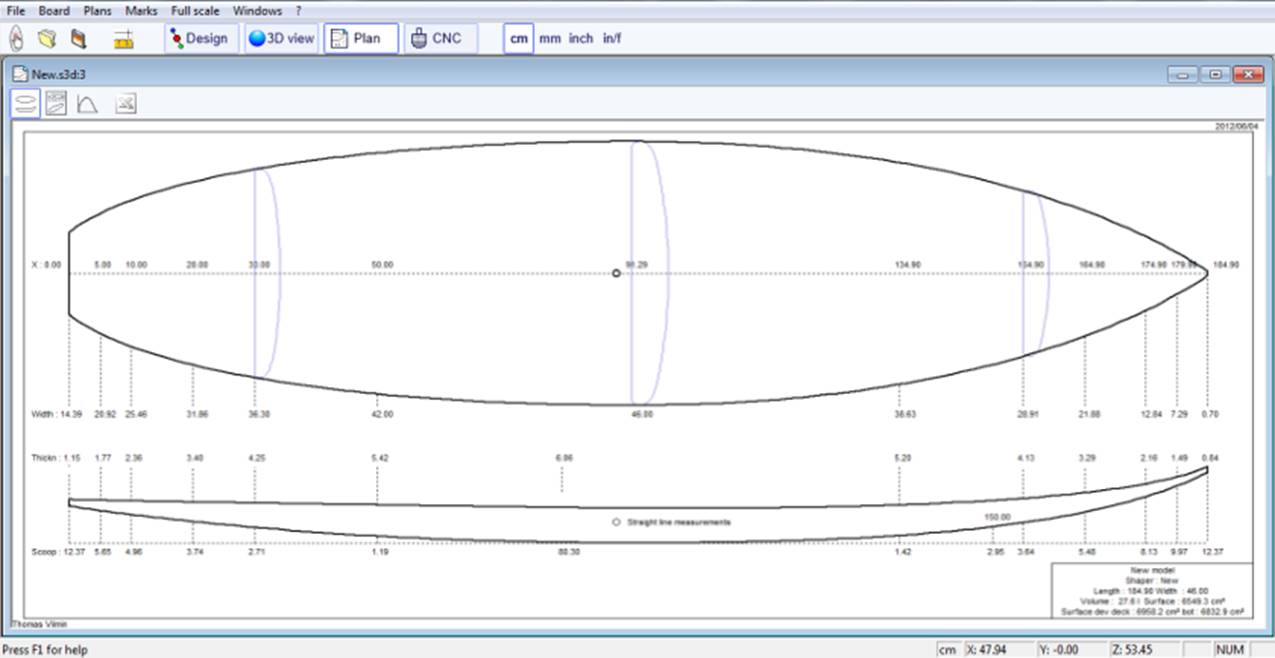Screen dimensions: 1275x658
Task: Click the center point circle on outline
Action: click(x=616, y=273)
